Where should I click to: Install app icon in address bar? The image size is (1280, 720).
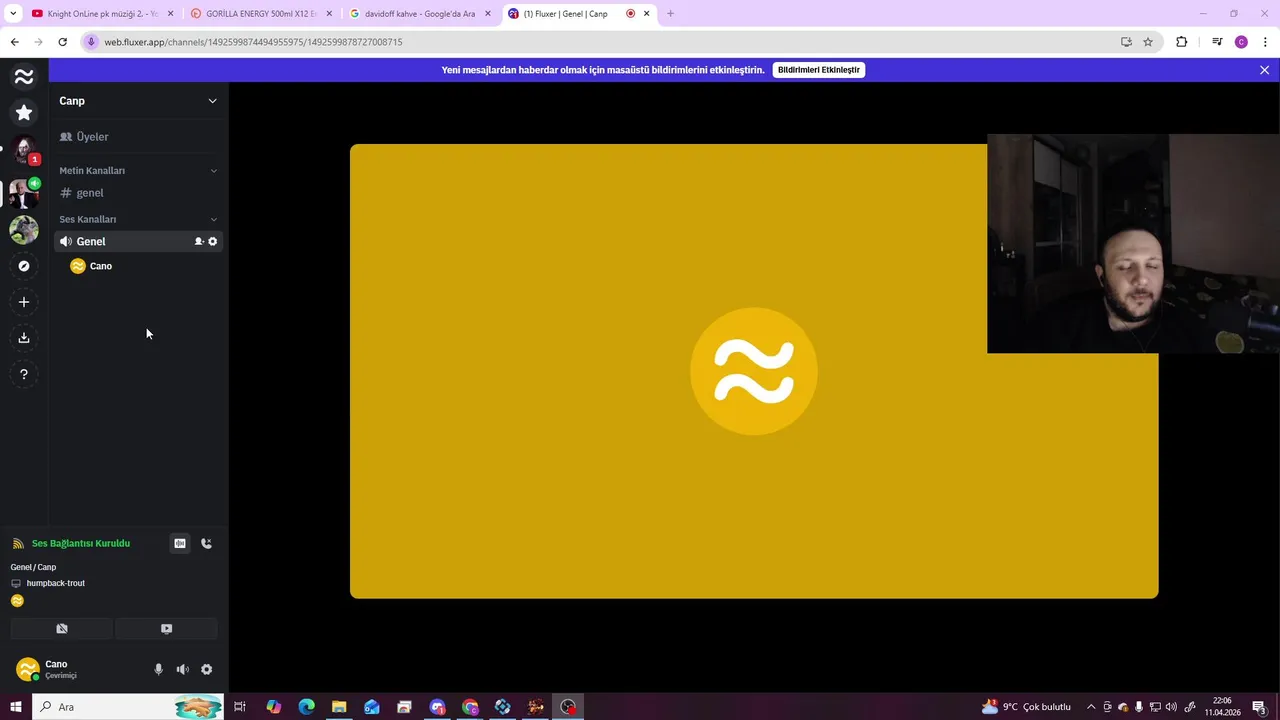(x=1126, y=42)
